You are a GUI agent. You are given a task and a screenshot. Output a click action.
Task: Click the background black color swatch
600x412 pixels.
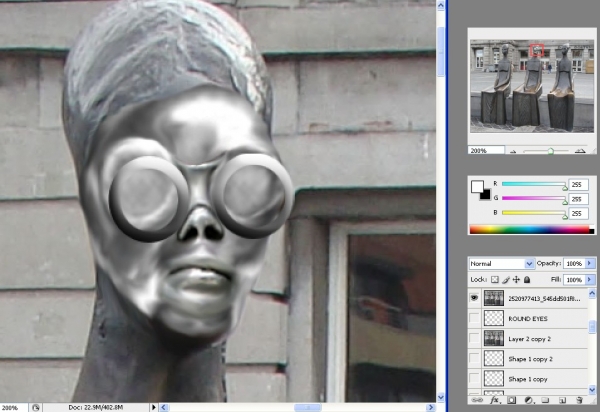click(486, 195)
